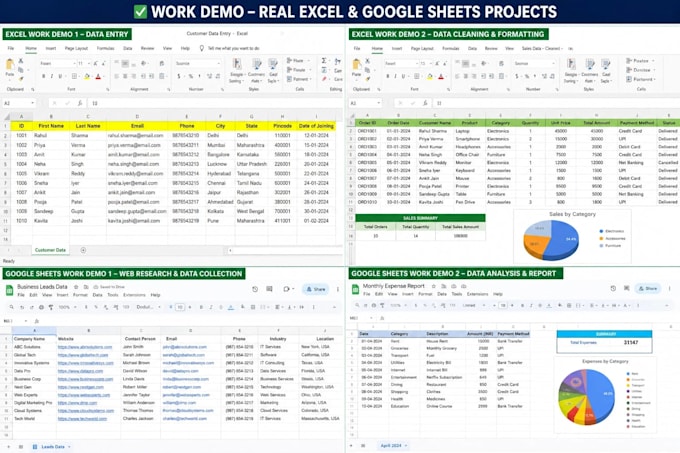The width and height of the screenshot is (680, 453).
Task: Click paint format icon in Business Leads toolbar
Action: [51, 307]
